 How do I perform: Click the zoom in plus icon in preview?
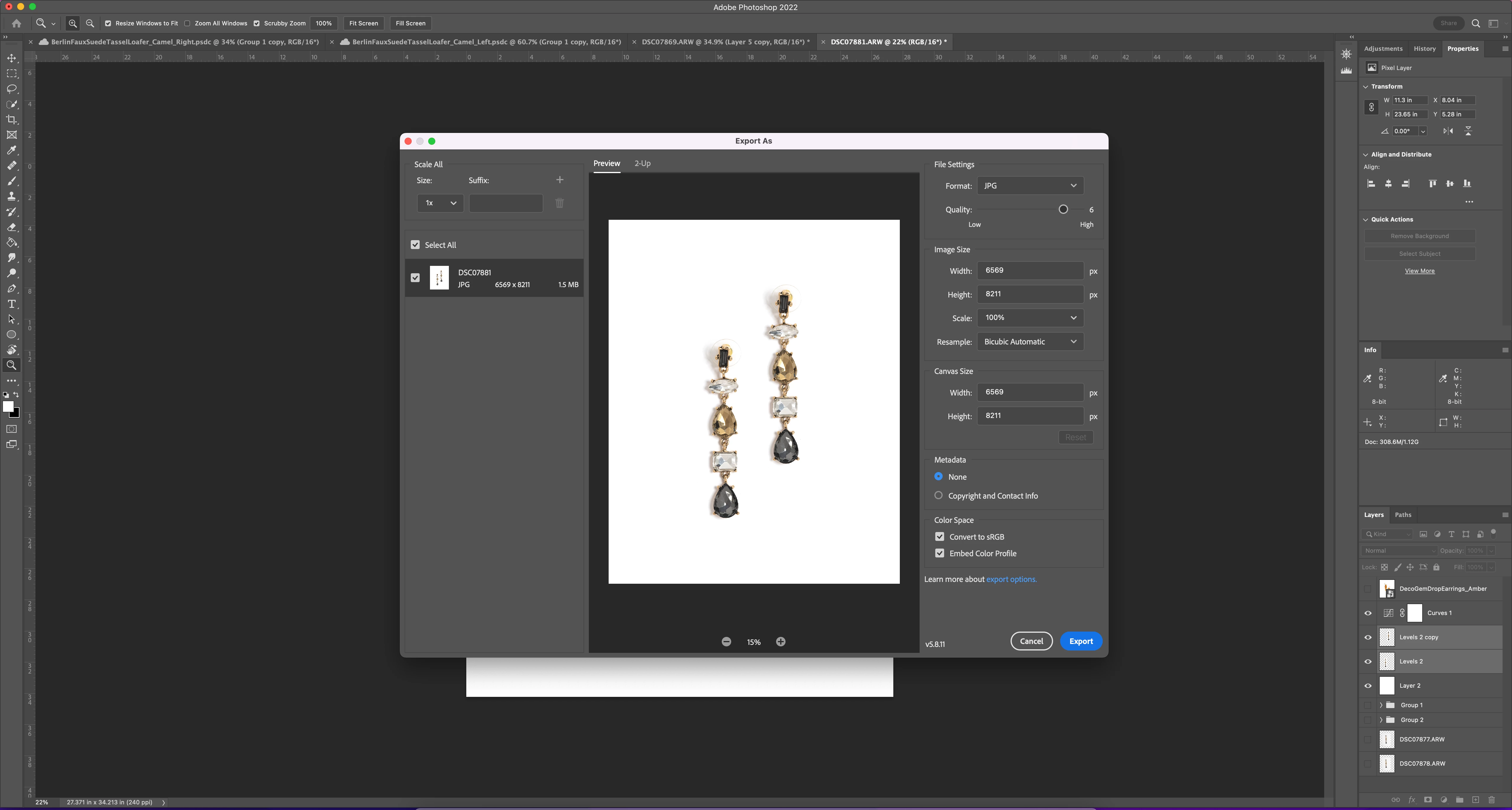tap(781, 642)
